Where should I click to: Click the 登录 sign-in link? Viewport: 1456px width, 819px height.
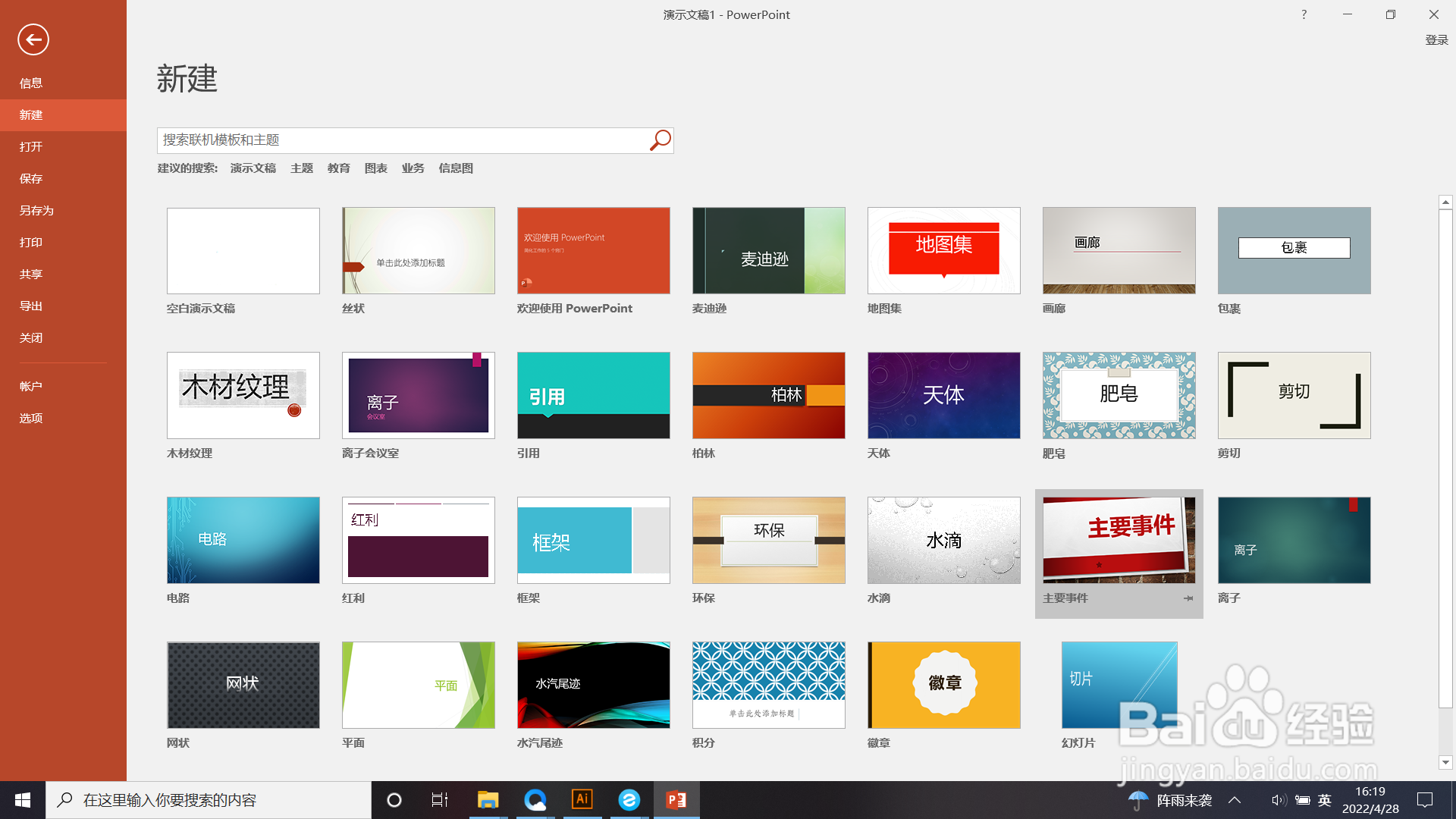pyautogui.click(x=1436, y=40)
